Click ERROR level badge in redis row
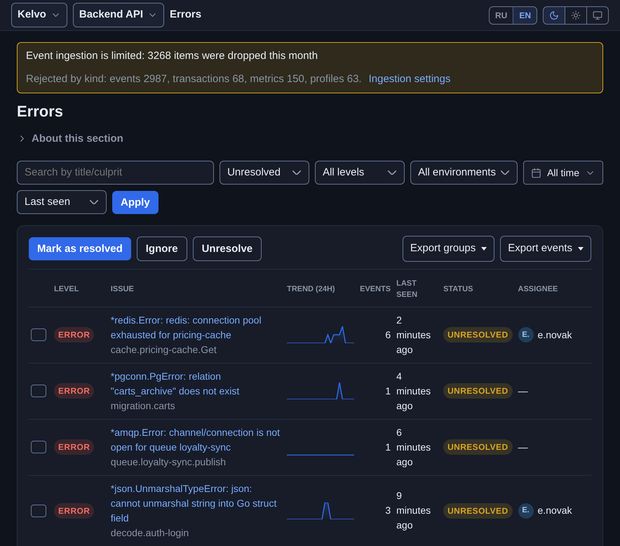Image resolution: width=620 pixels, height=546 pixels. click(x=74, y=335)
